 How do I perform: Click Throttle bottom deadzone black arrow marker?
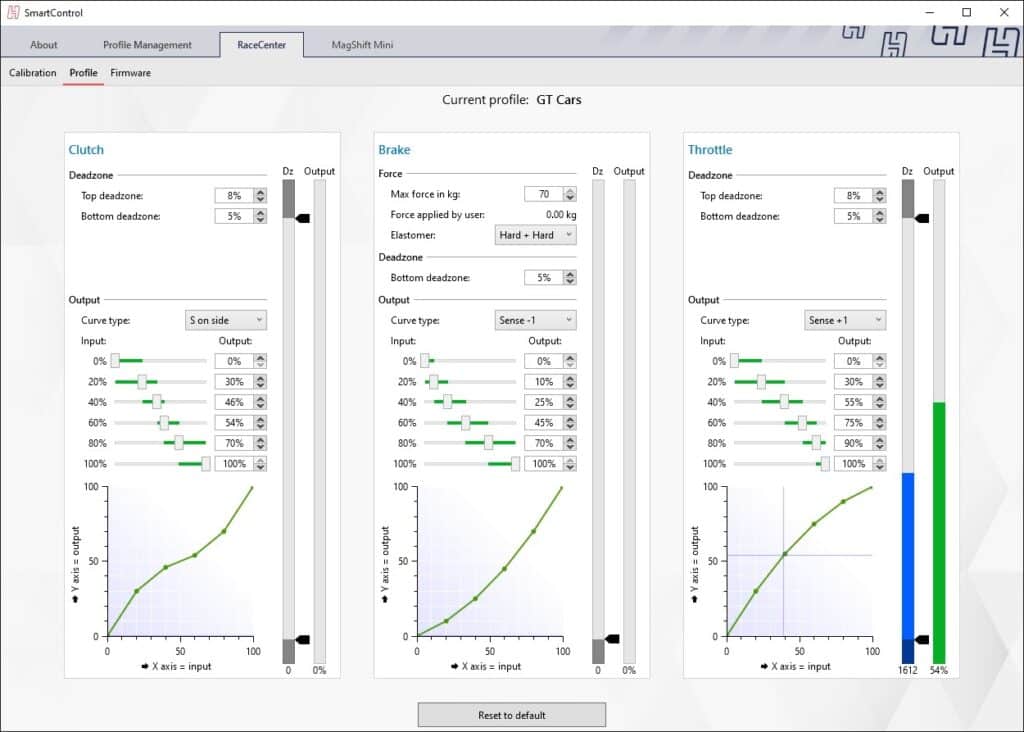point(923,639)
